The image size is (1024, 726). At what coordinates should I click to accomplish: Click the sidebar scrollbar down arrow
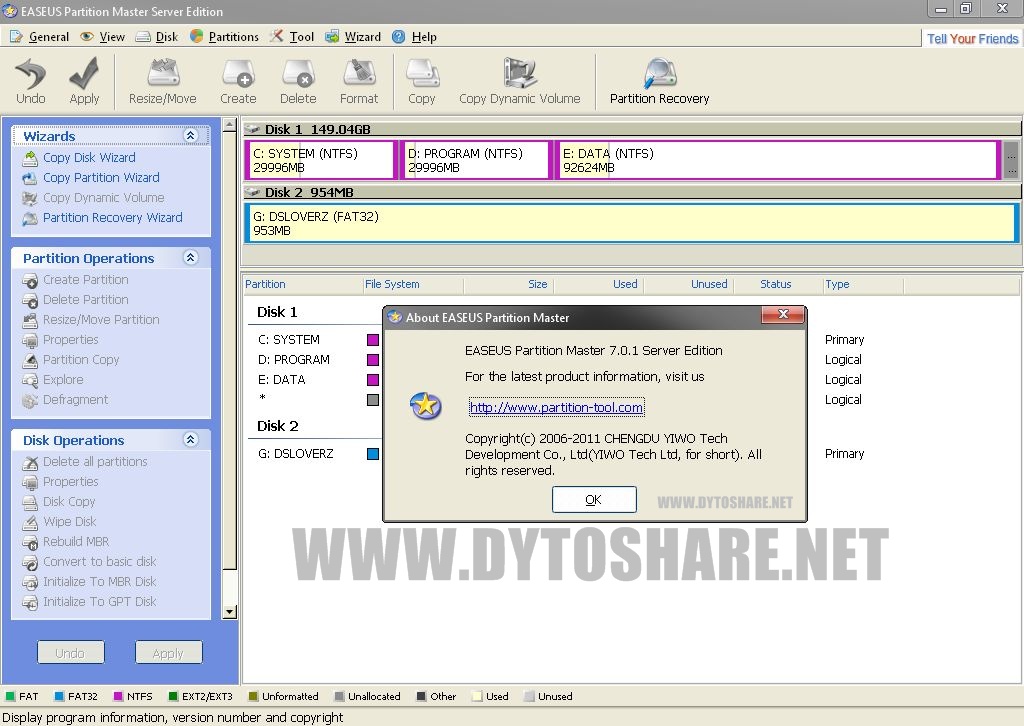[x=229, y=612]
